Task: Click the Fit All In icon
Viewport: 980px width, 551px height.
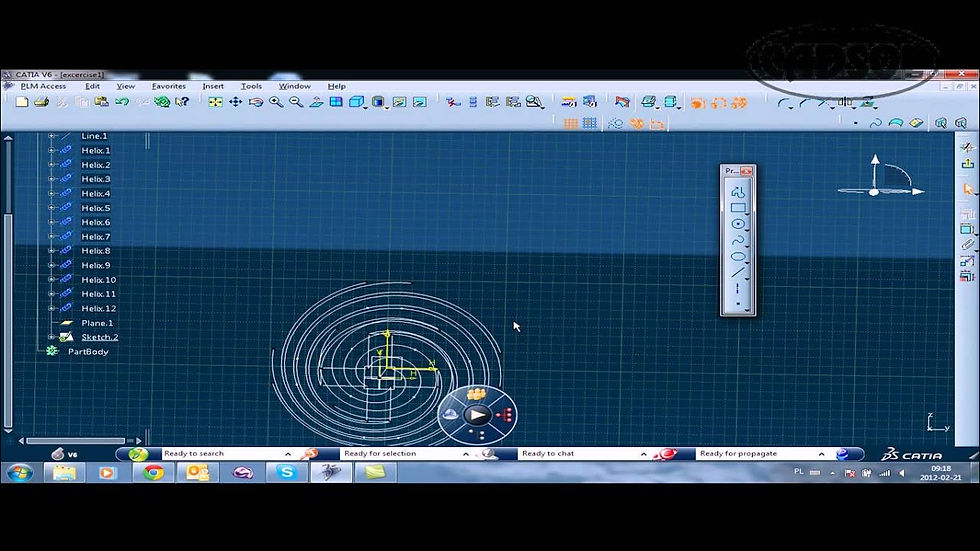Action: pyautogui.click(x=215, y=102)
